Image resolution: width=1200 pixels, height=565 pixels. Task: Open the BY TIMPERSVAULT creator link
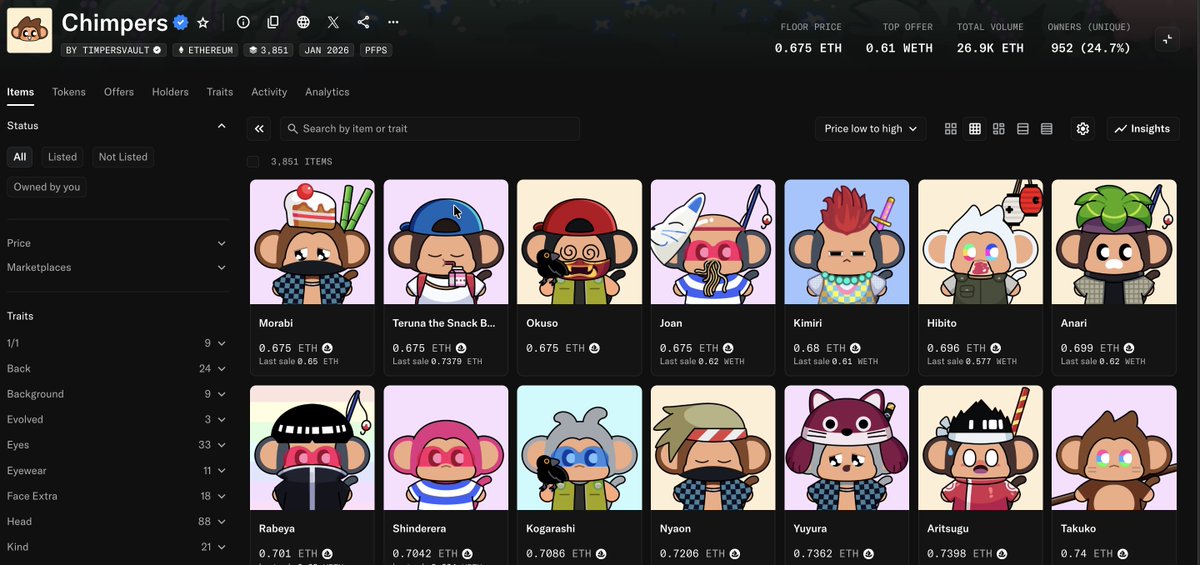click(114, 49)
